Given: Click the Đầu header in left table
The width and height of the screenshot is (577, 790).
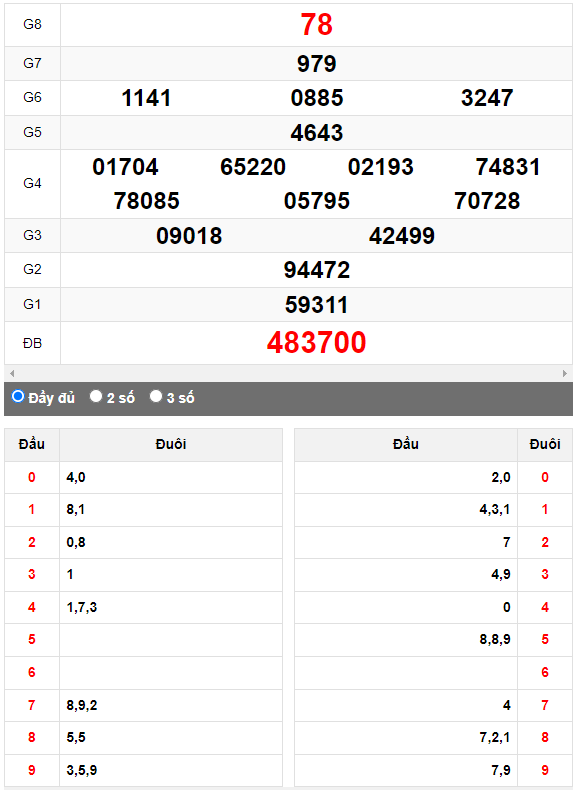Looking at the screenshot, I should [x=32, y=444].
